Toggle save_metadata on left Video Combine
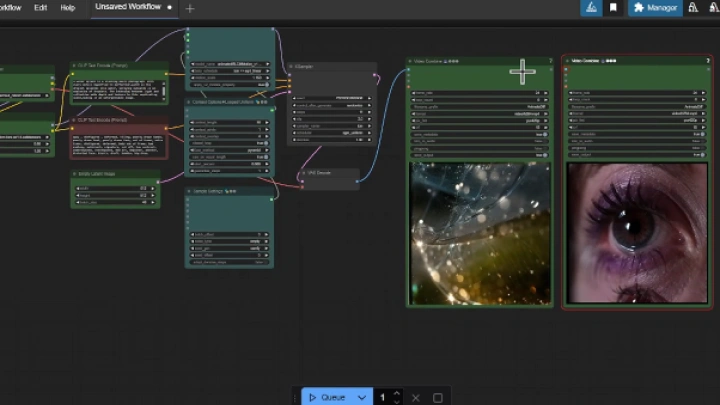This screenshot has height=405, width=720. tap(479, 135)
